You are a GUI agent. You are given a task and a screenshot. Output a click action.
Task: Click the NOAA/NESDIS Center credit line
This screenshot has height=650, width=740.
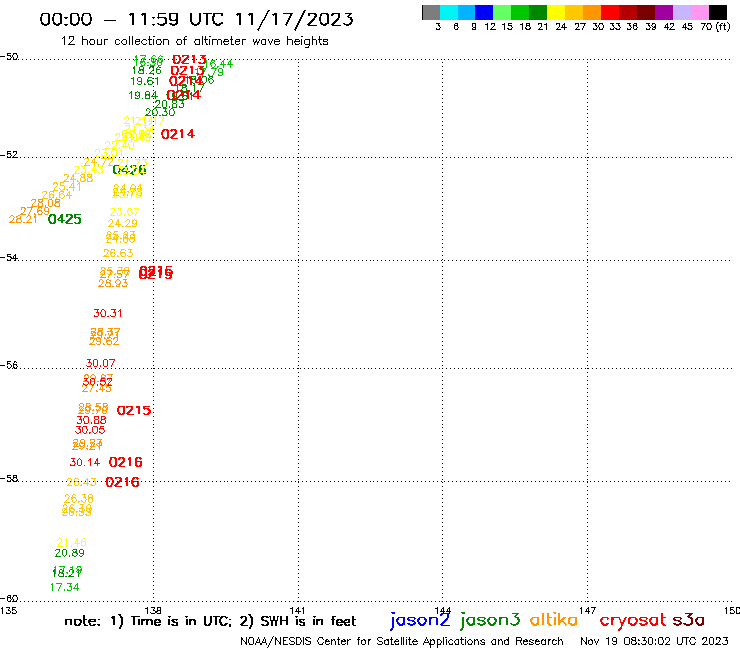coord(402,641)
